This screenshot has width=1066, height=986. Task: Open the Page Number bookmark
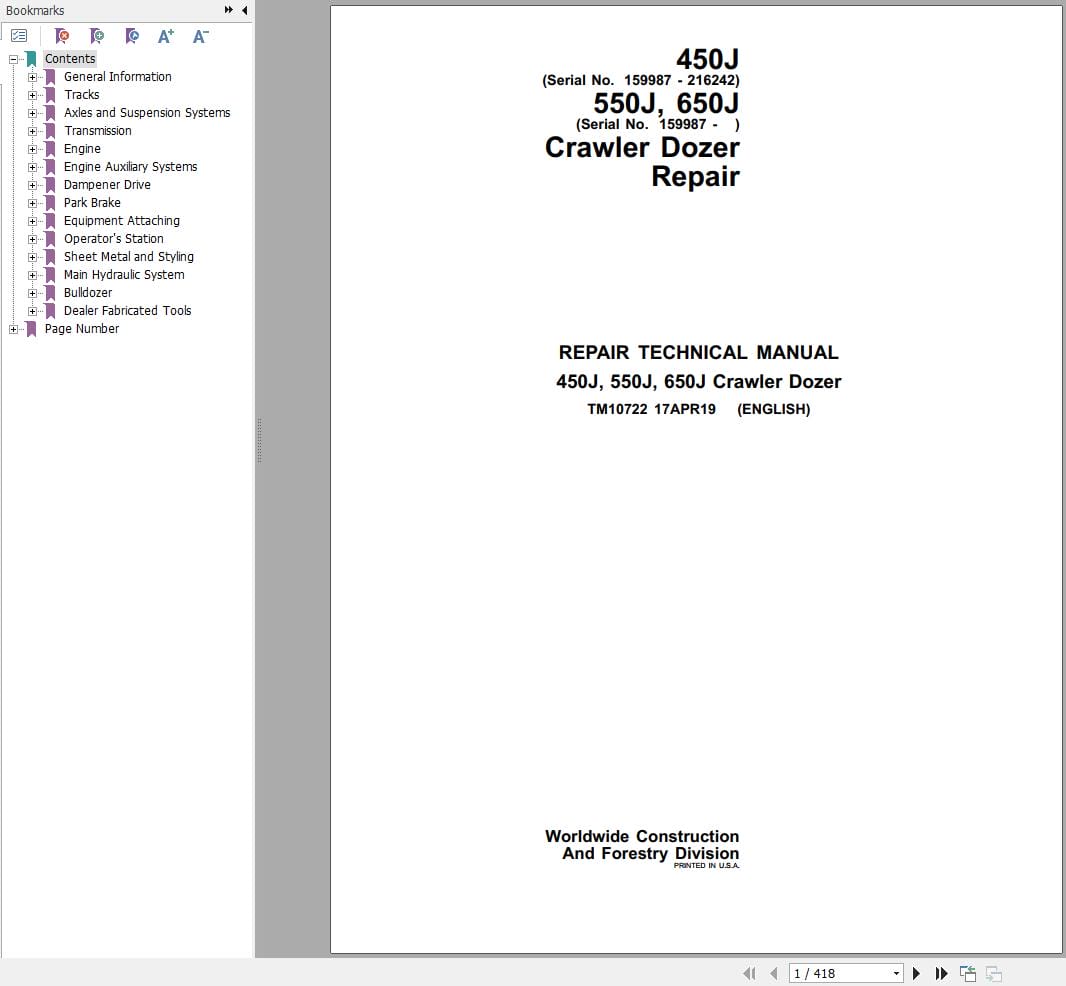[82, 329]
